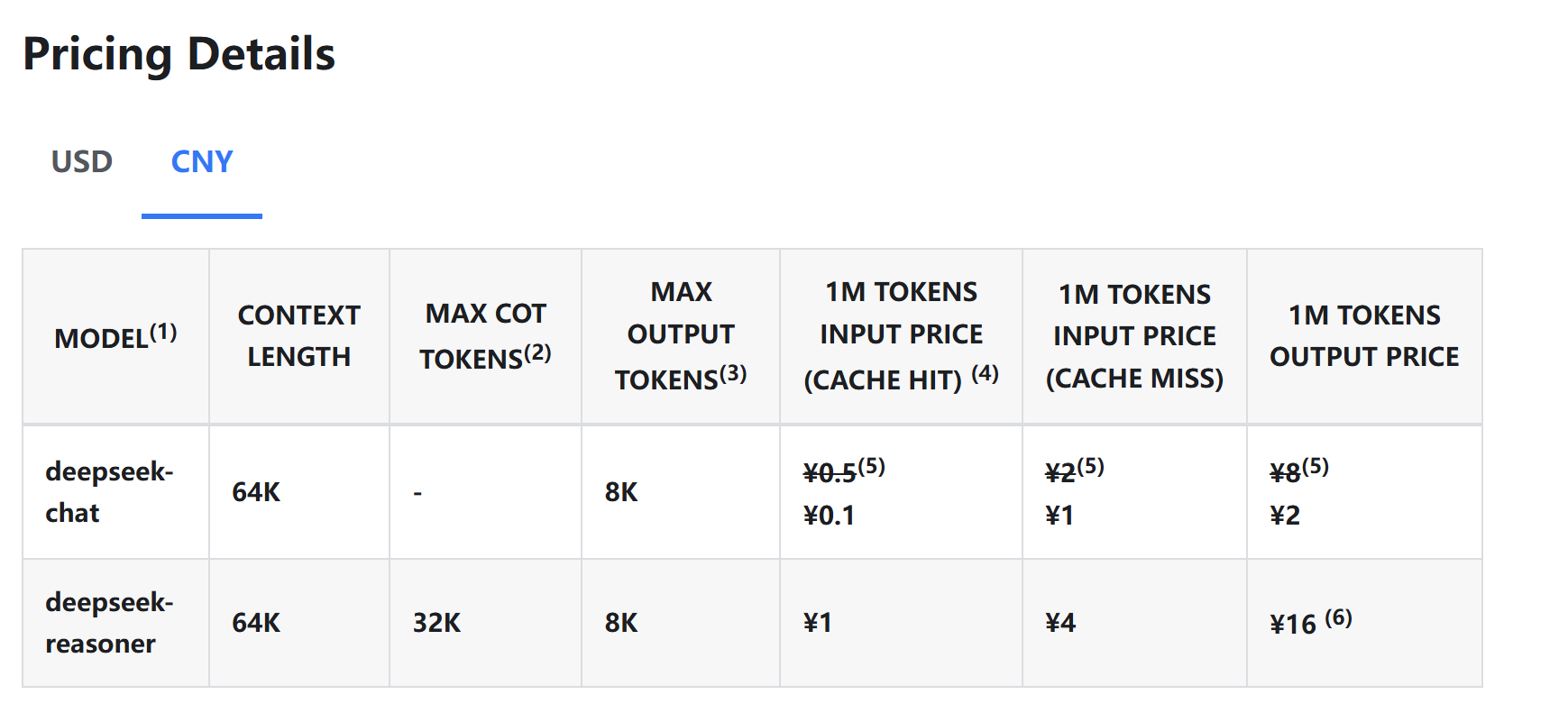This screenshot has height=713, width=1568.
Task: Click the CONTEXT LENGTH column header
Action: [298, 335]
